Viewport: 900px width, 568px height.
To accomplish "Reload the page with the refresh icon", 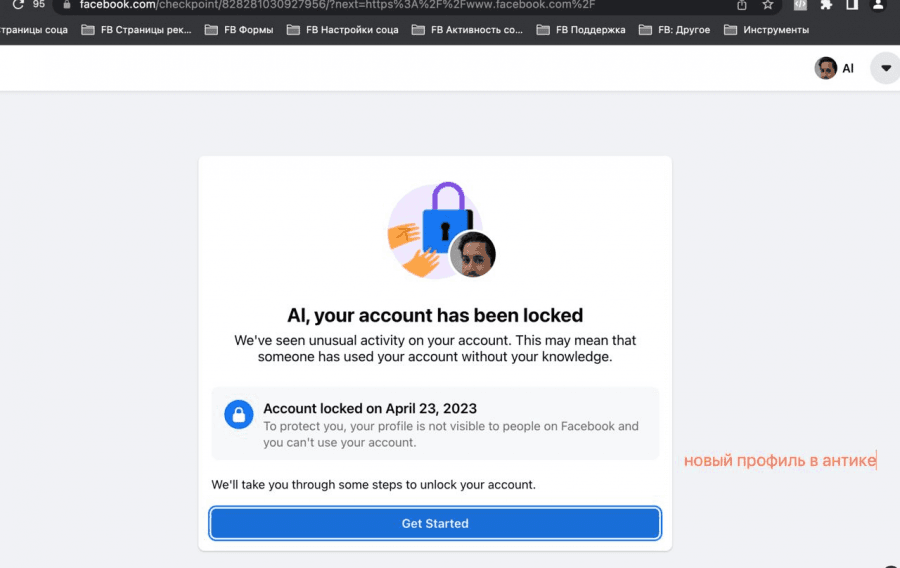I will tap(18, 4).
